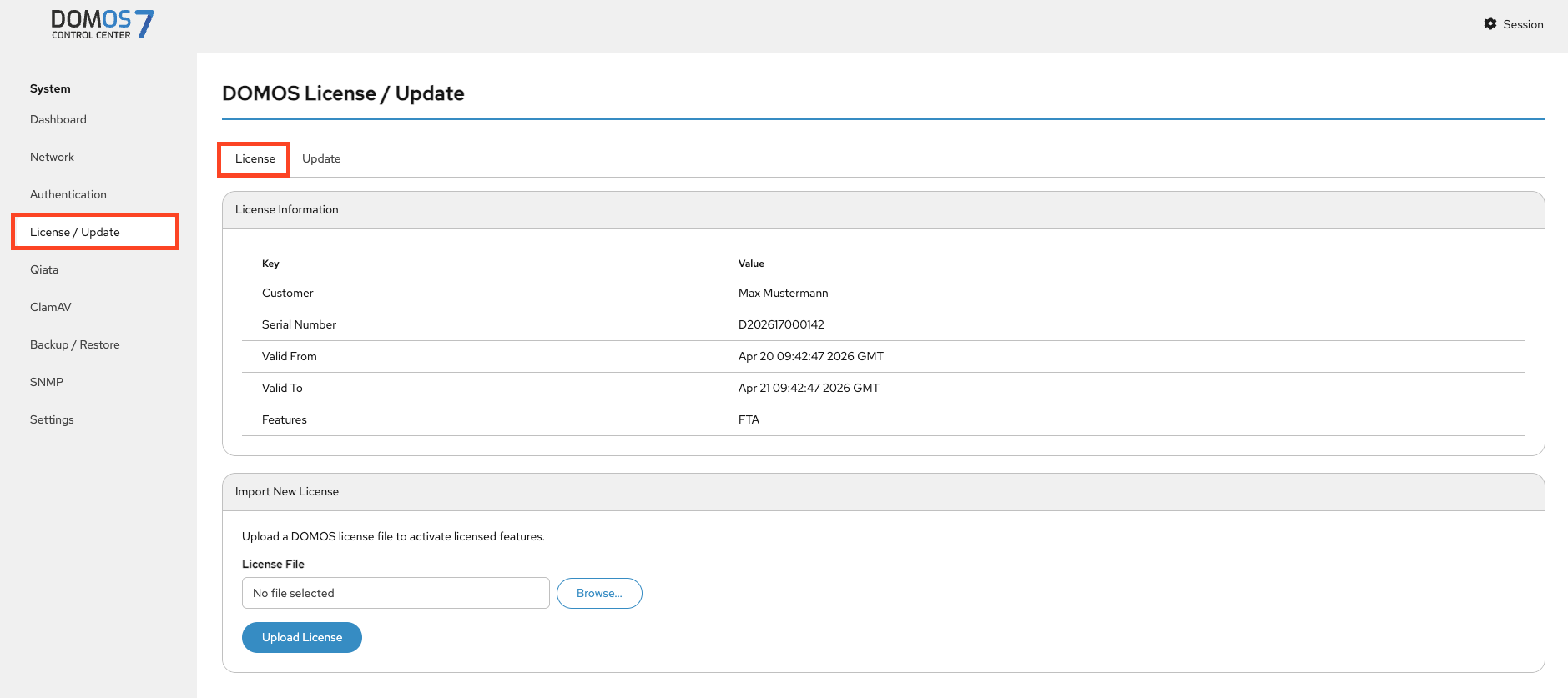1568x698 pixels.
Task: Click the upload instructions text
Action: tap(393, 536)
